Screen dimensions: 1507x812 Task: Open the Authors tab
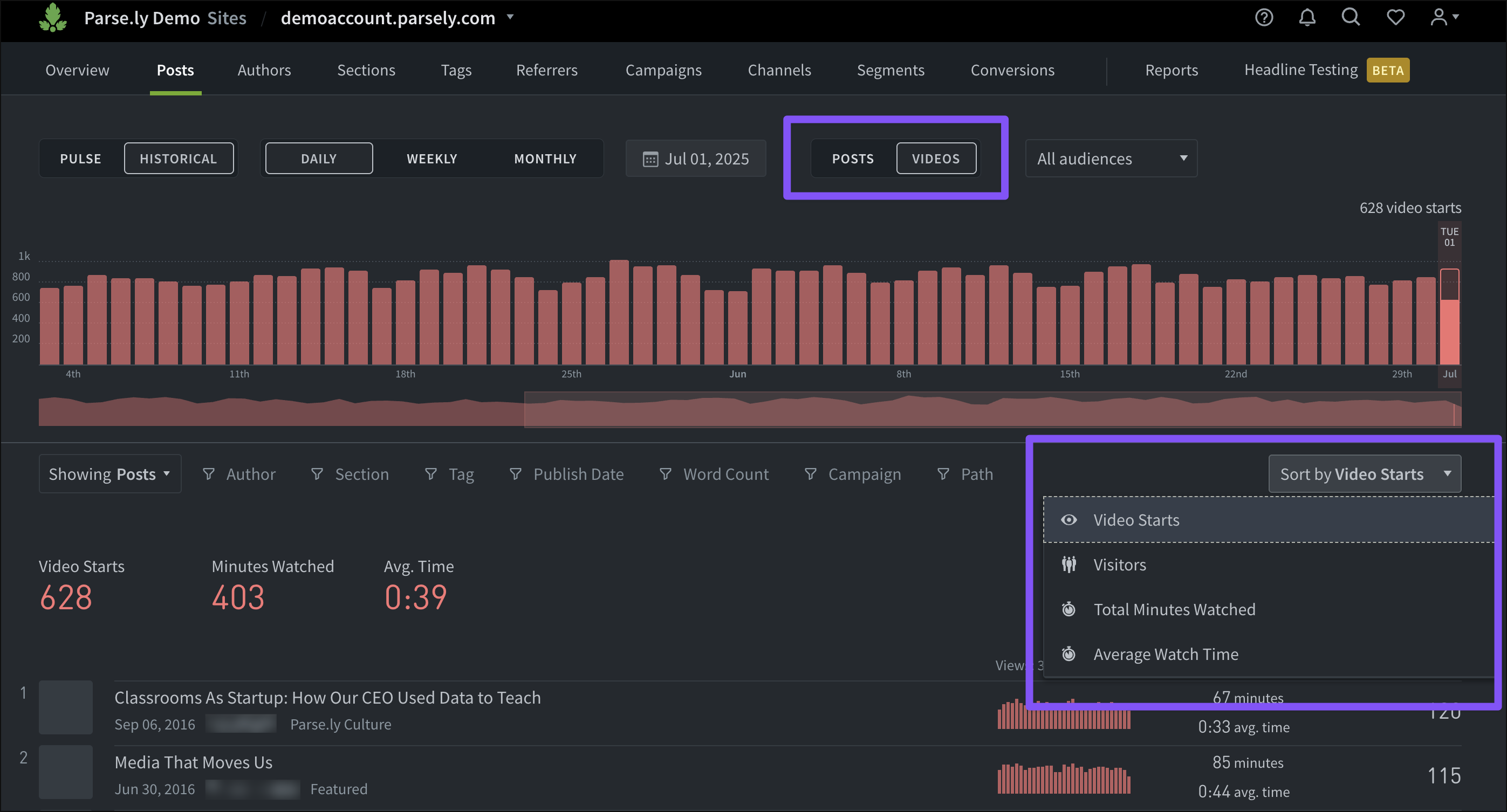coord(264,70)
